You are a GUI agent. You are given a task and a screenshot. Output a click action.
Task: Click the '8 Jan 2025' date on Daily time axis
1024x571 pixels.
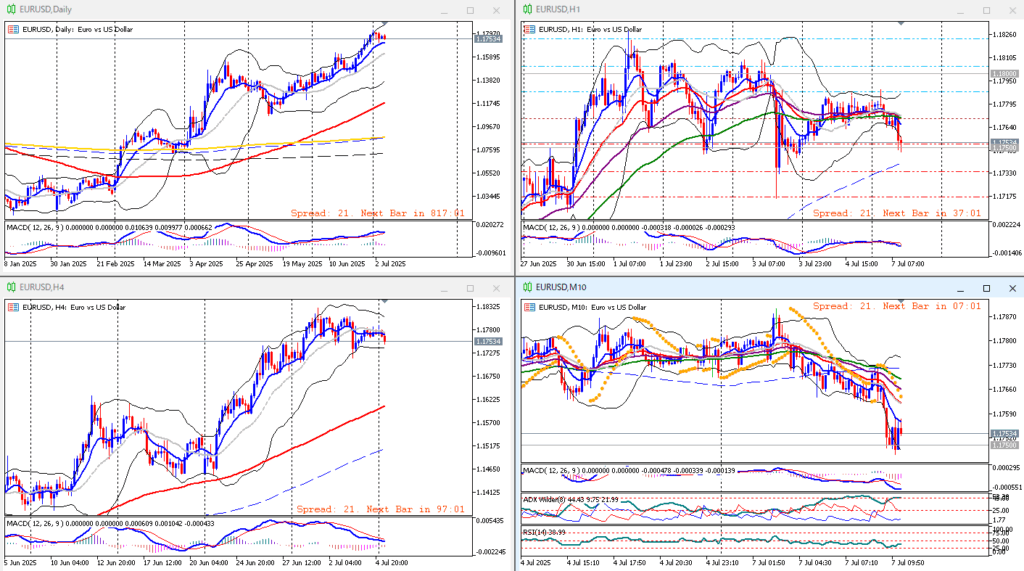point(21,264)
